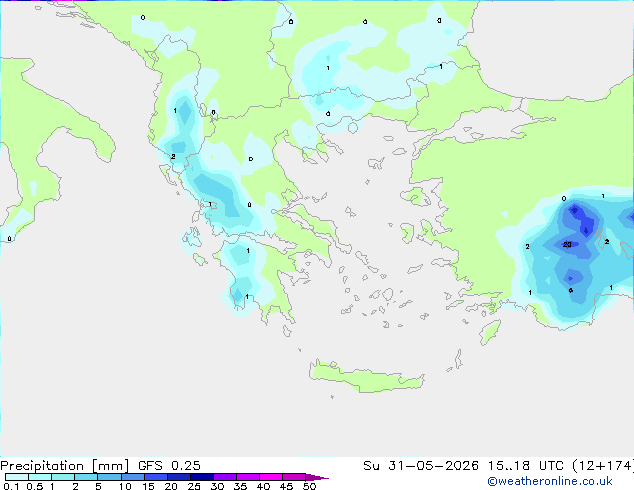Image resolution: width=634 pixels, height=490 pixels.
Task: Select the 2–5 mm legend color swatch
Action: 86,477
